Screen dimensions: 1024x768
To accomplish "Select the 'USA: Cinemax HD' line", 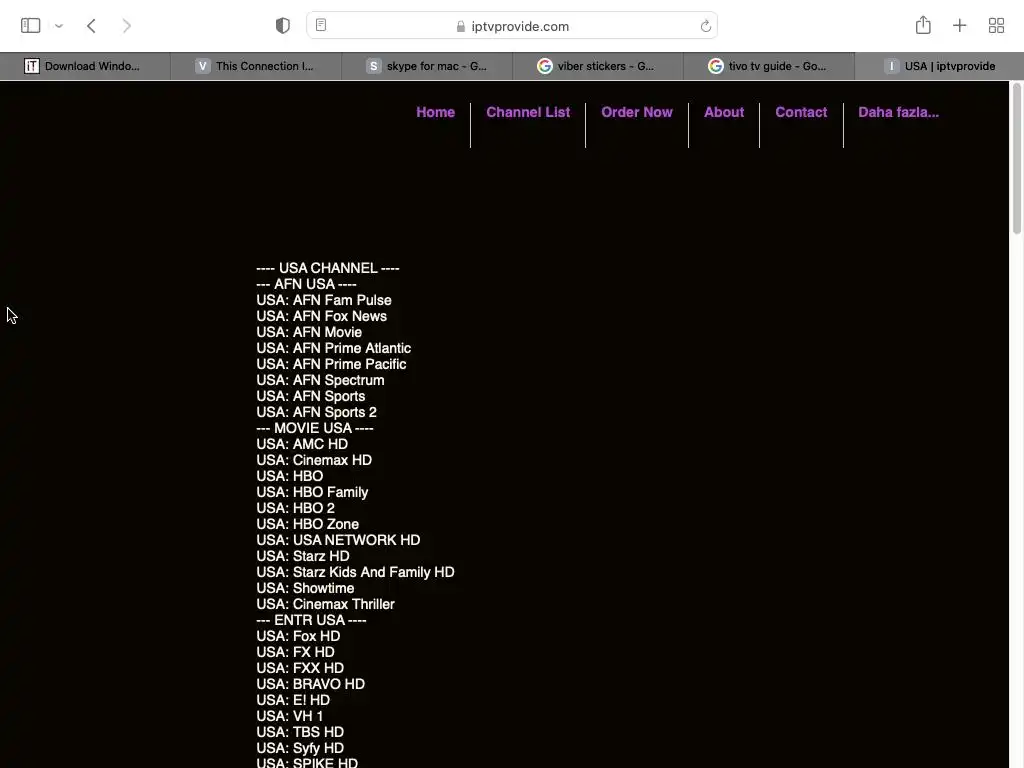I will click(314, 460).
